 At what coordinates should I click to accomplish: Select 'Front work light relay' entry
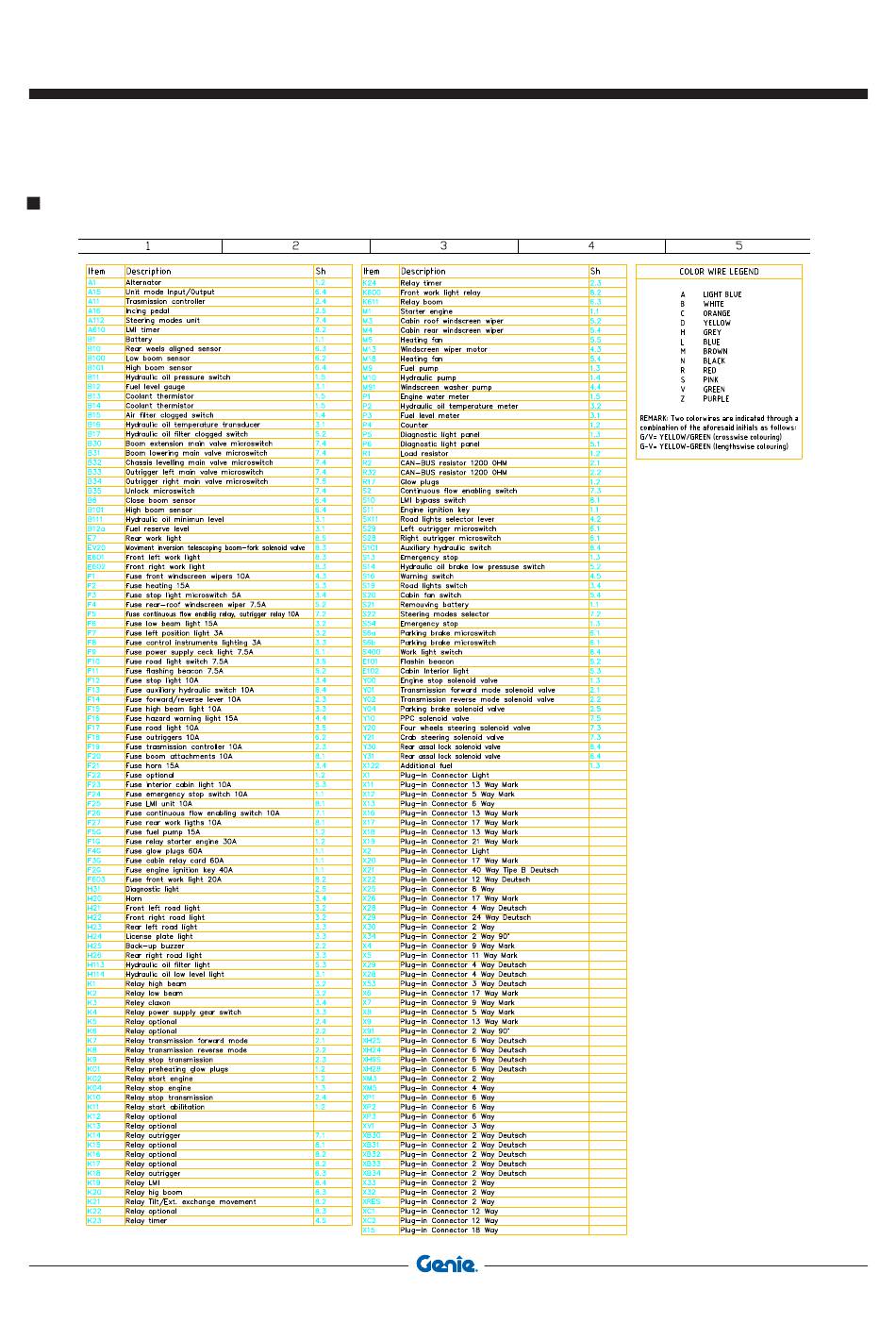pyautogui.click(x=494, y=293)
